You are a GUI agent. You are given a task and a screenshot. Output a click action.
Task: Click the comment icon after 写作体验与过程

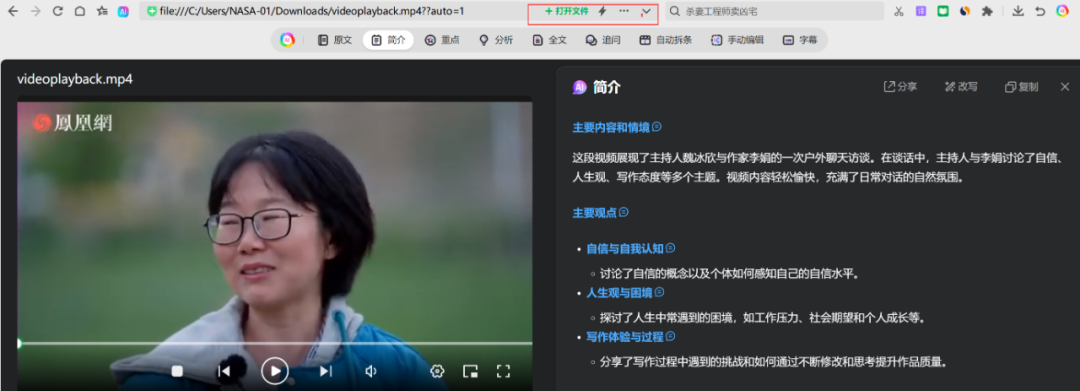pos(670,336)
